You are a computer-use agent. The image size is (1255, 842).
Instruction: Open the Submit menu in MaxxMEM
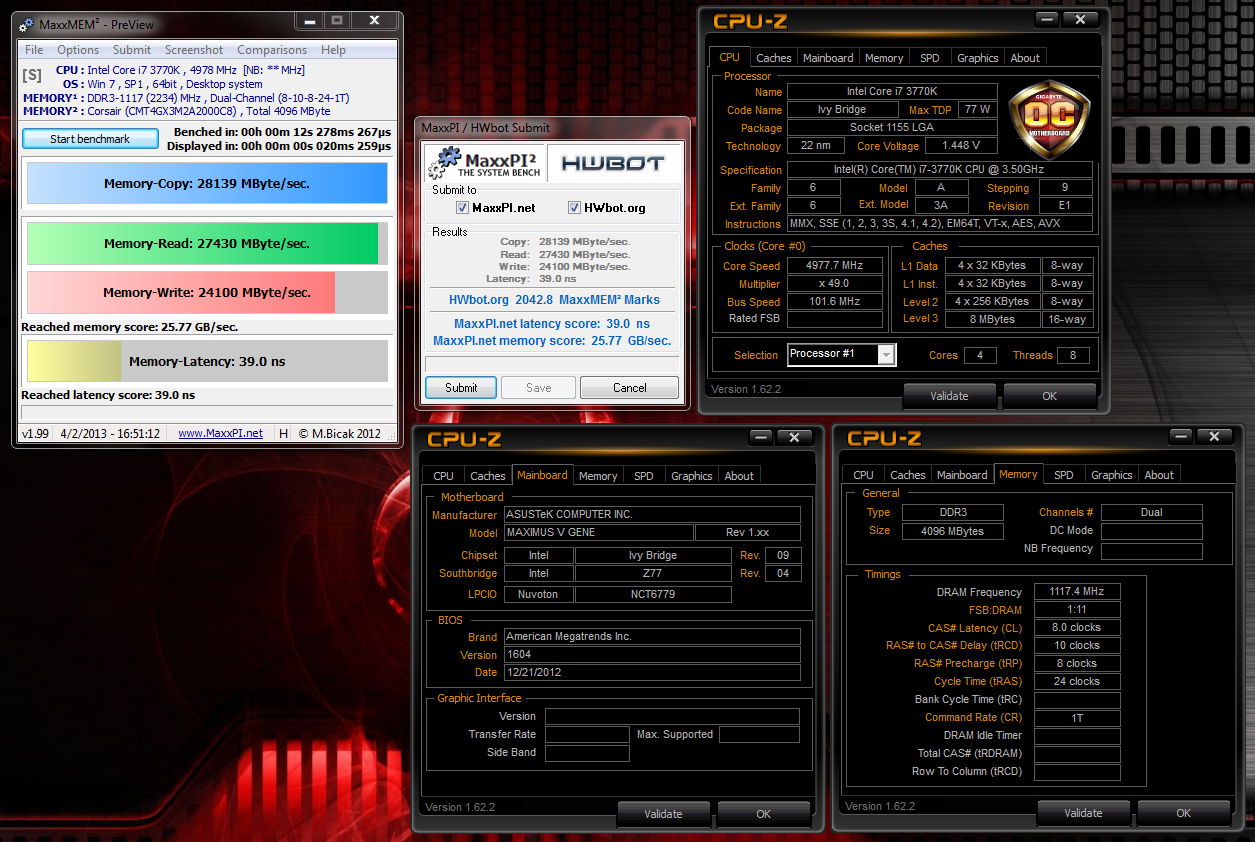(132, 50)
